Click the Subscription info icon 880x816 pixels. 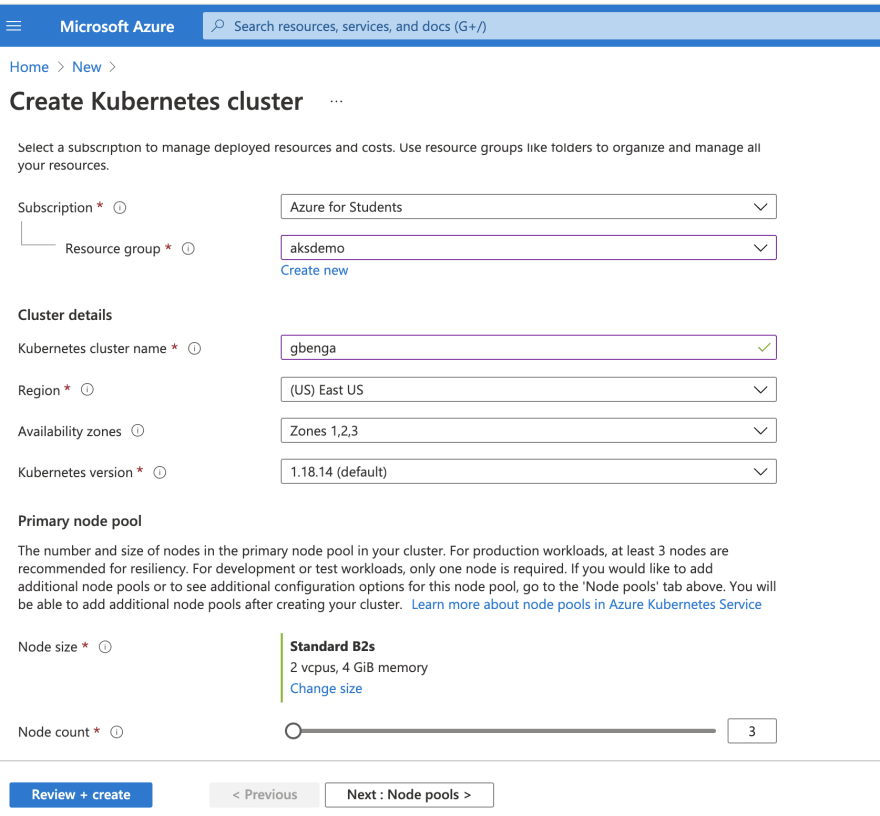tap(120, 208)
